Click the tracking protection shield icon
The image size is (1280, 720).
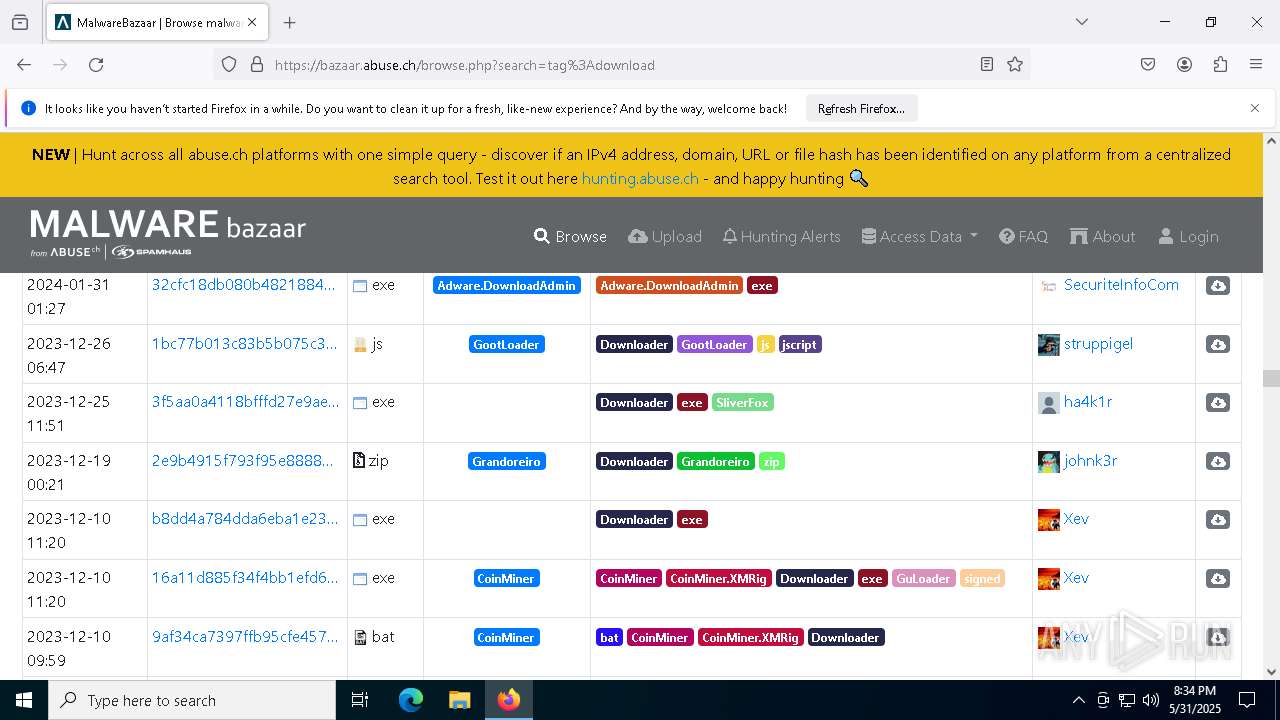(229, 65)
